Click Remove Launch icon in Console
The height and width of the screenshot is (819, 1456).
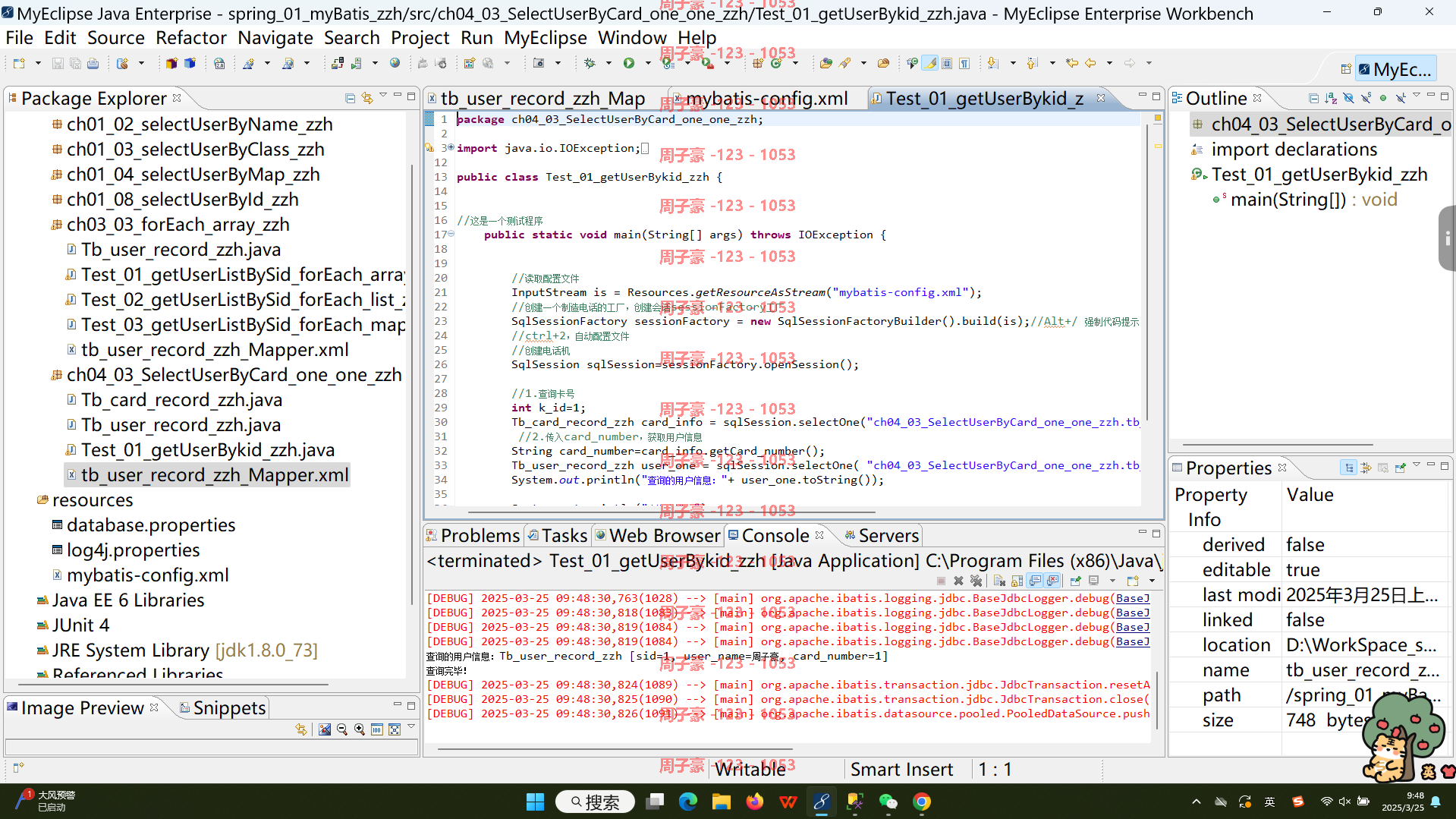pyautogui.click(x=958, y=581)
